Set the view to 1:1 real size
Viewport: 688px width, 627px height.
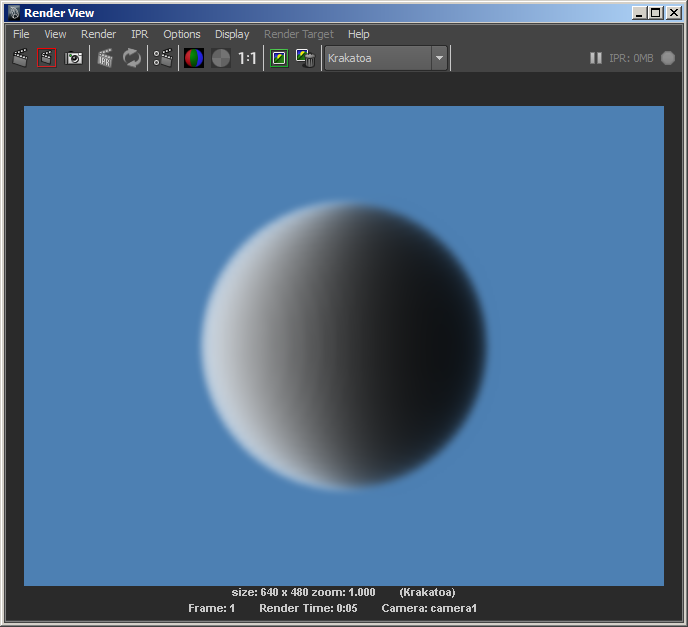pos(247,58)
